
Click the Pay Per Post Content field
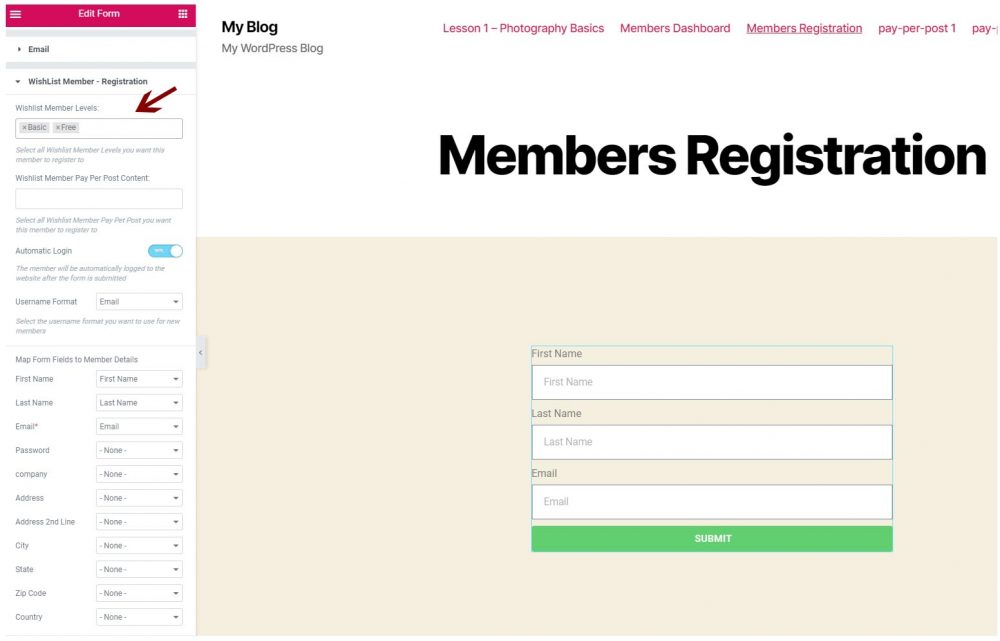pos(99,198)
